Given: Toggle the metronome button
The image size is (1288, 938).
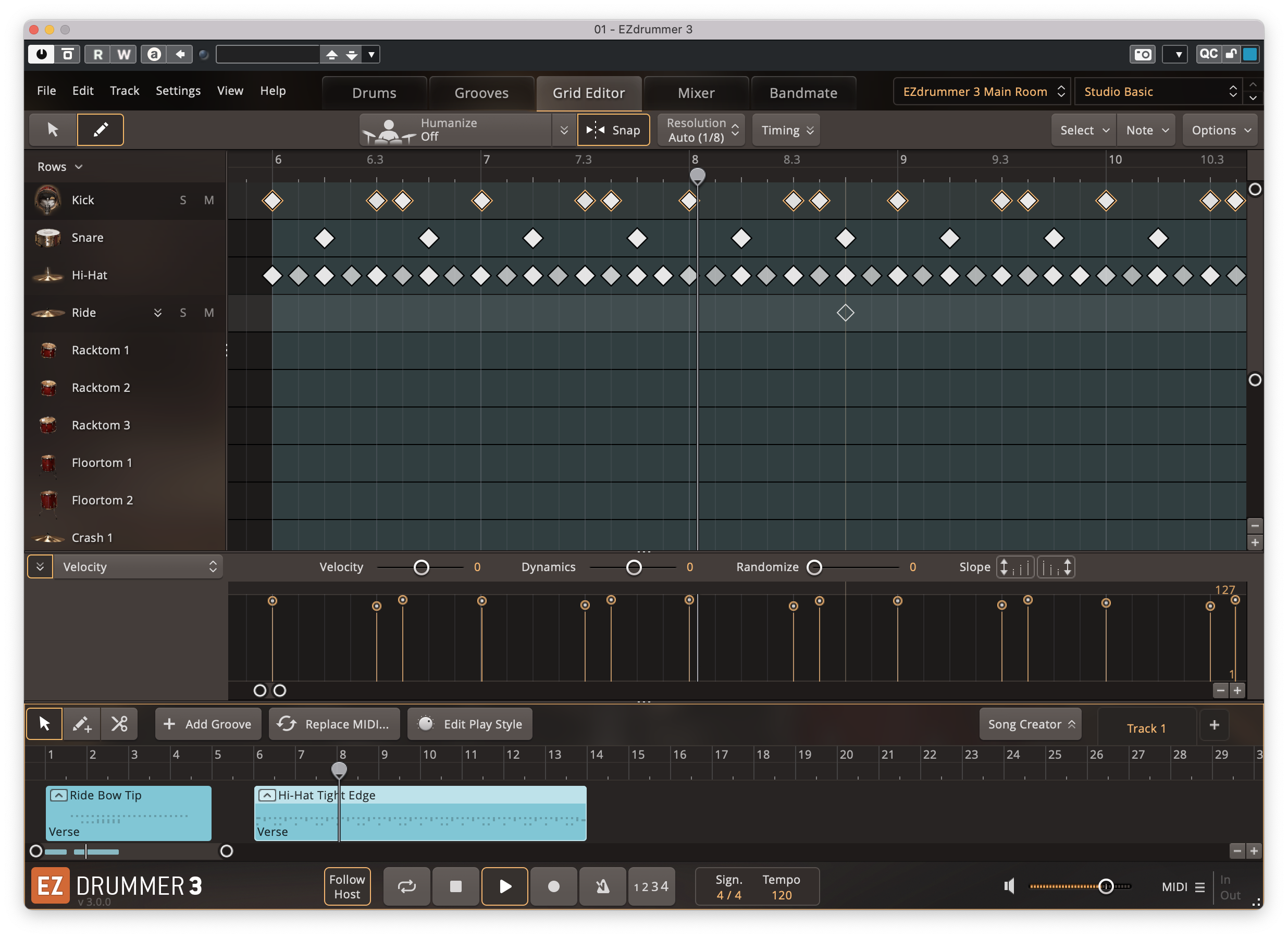Looking at the screenshot, I should pyautogui.click(x=602, y=886).
